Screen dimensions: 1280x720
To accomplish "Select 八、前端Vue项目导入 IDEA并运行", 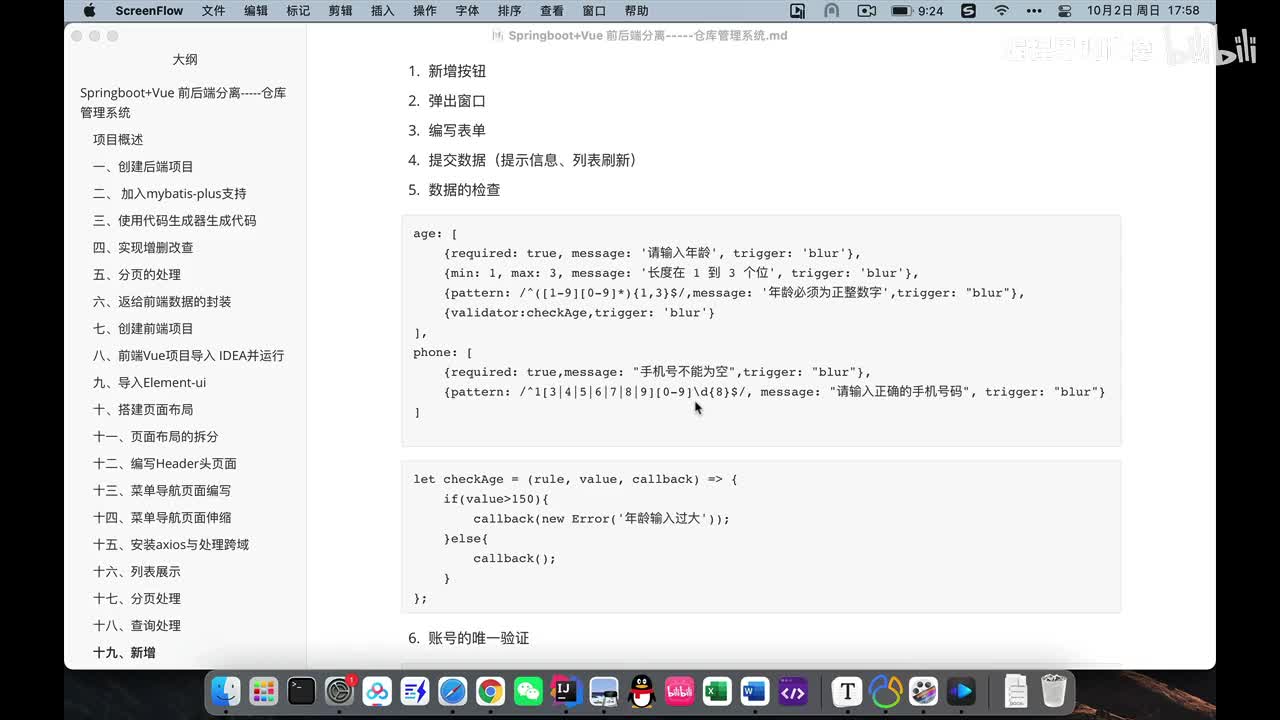I will tap(188, 356).
